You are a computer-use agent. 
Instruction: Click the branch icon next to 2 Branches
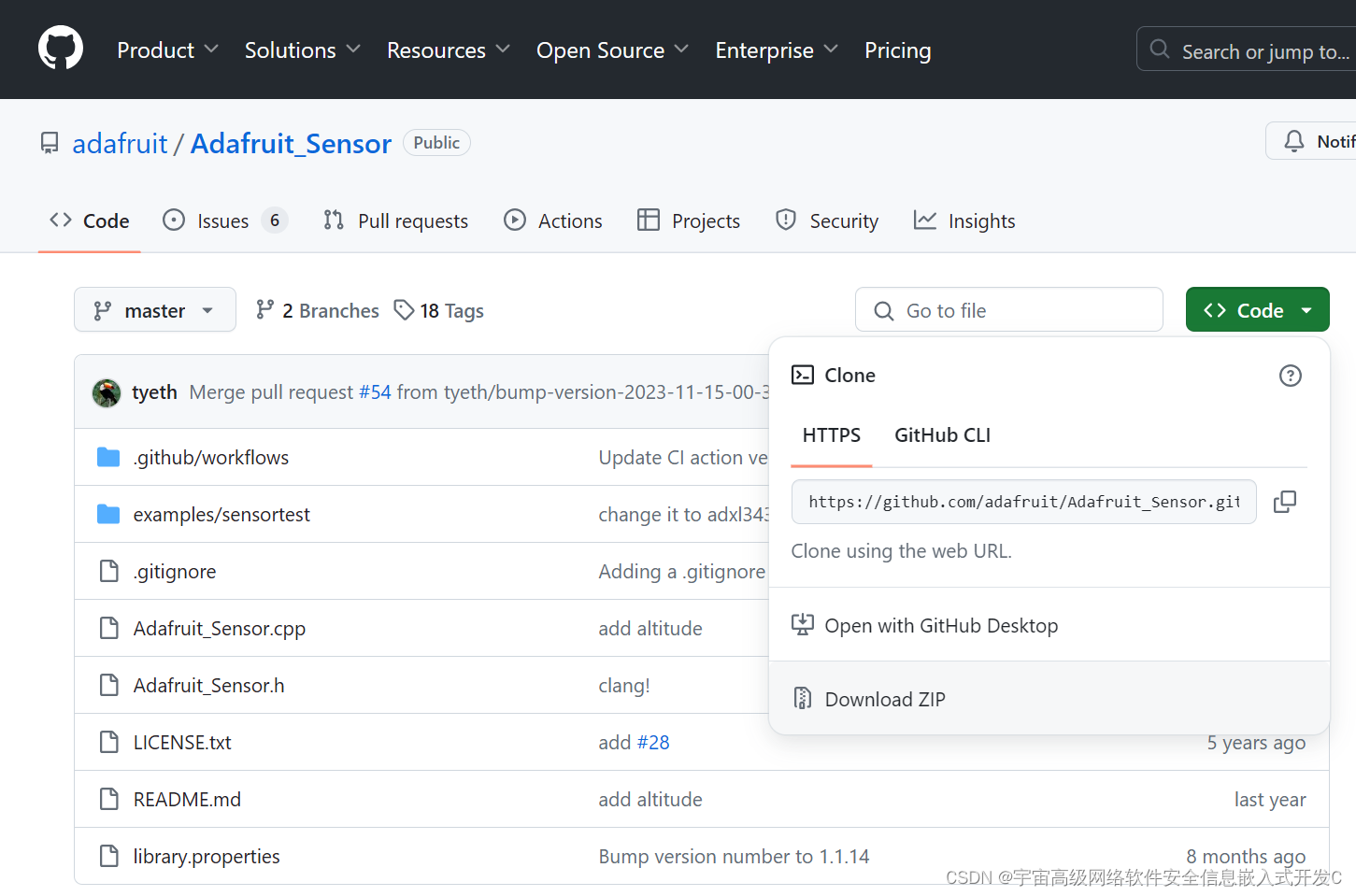[x=265, y=309]
